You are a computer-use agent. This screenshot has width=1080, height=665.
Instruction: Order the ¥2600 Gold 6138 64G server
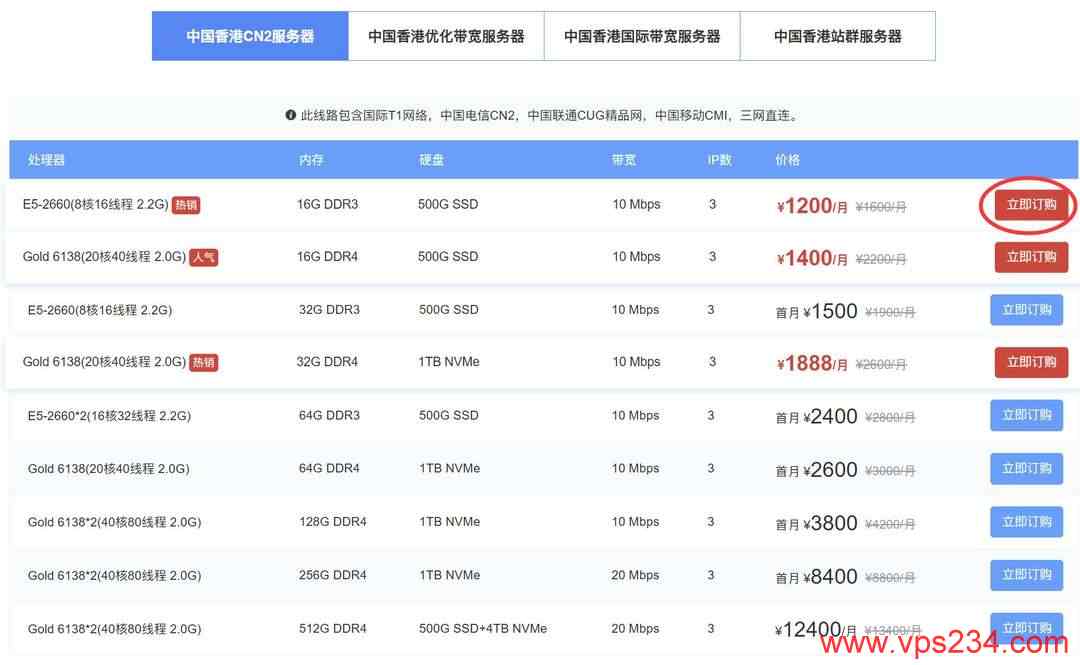point(1026,468)
